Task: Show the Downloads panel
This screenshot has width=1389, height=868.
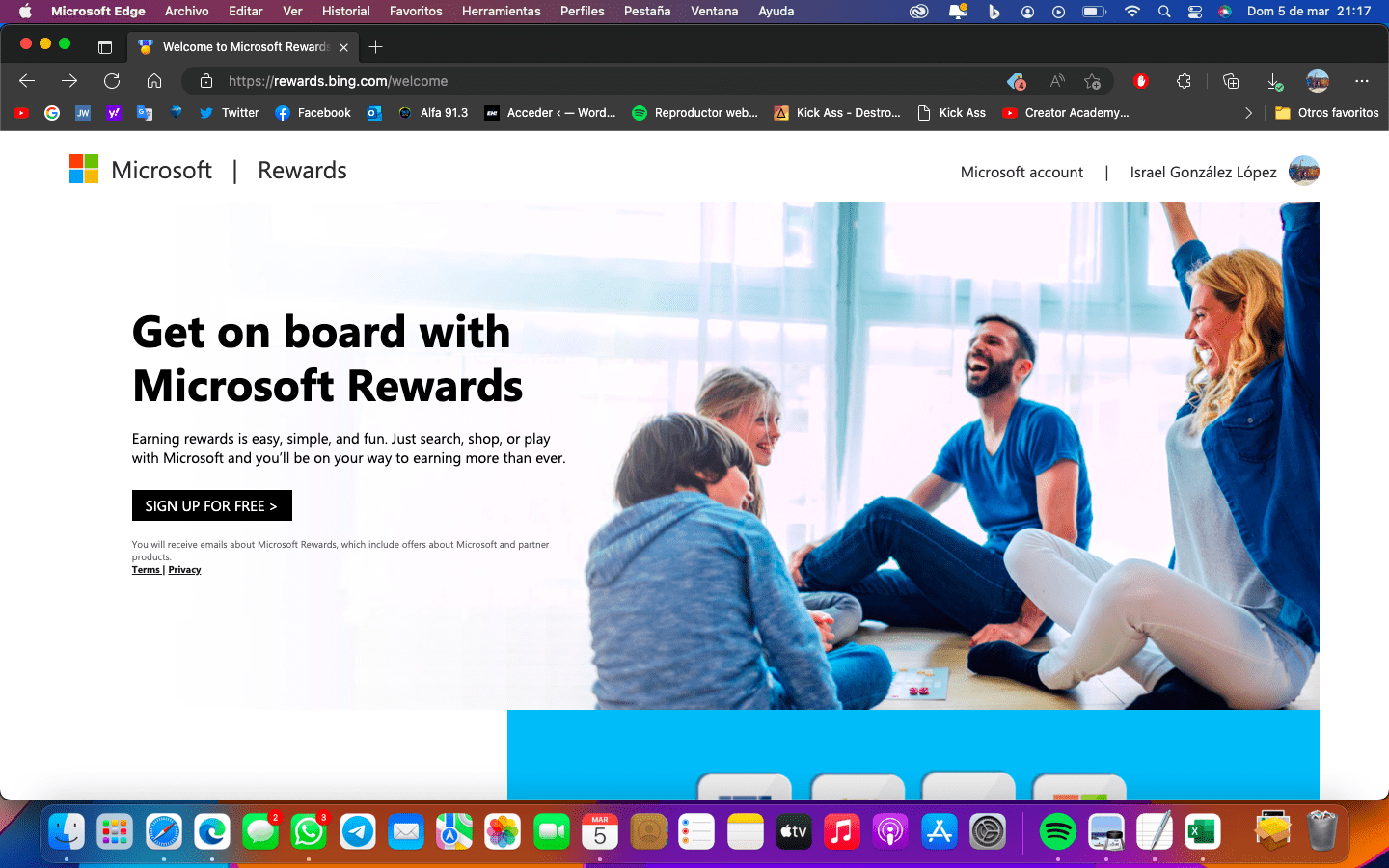Action: point(1274,81)
